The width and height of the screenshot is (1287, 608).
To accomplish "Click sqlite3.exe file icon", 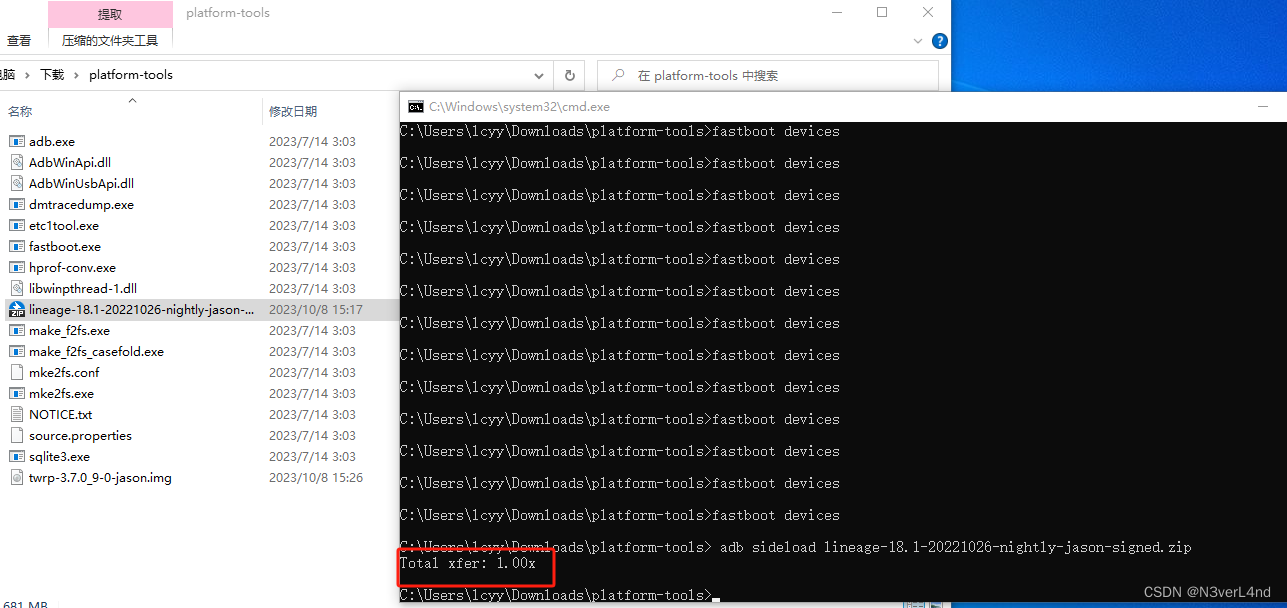I will click(16, 457).
